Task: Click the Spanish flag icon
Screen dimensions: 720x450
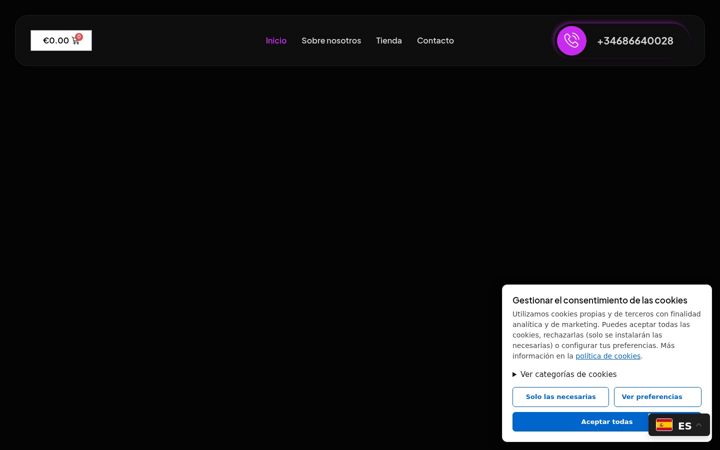Action: click(664, 425)
